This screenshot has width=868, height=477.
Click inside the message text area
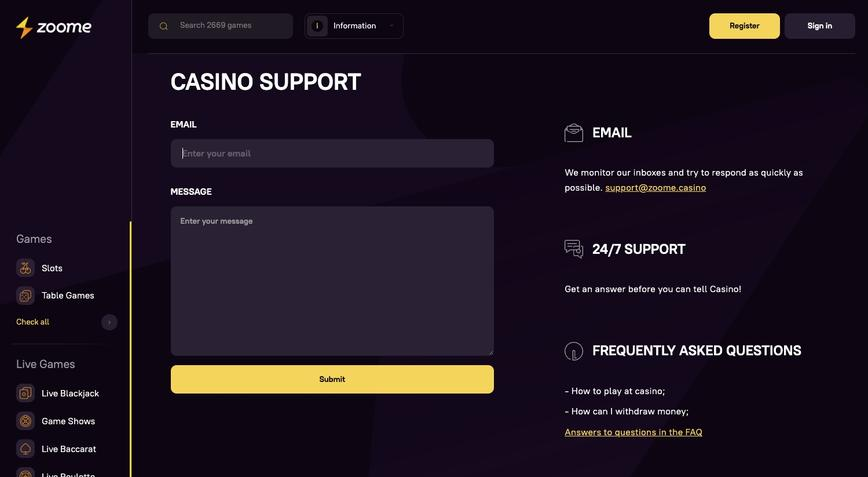pos(332,281)
